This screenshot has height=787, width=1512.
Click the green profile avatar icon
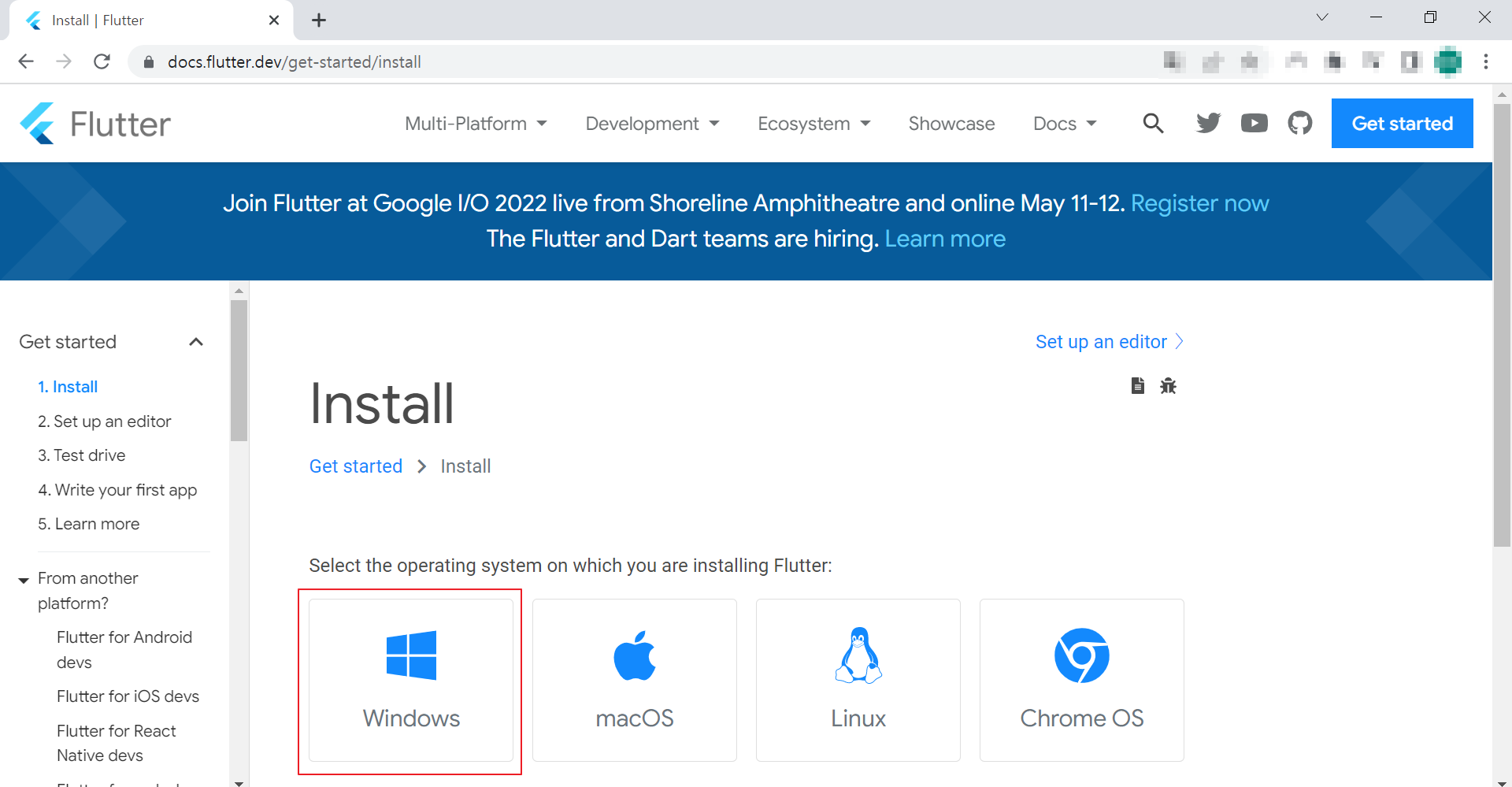(x=1448, y=61)
